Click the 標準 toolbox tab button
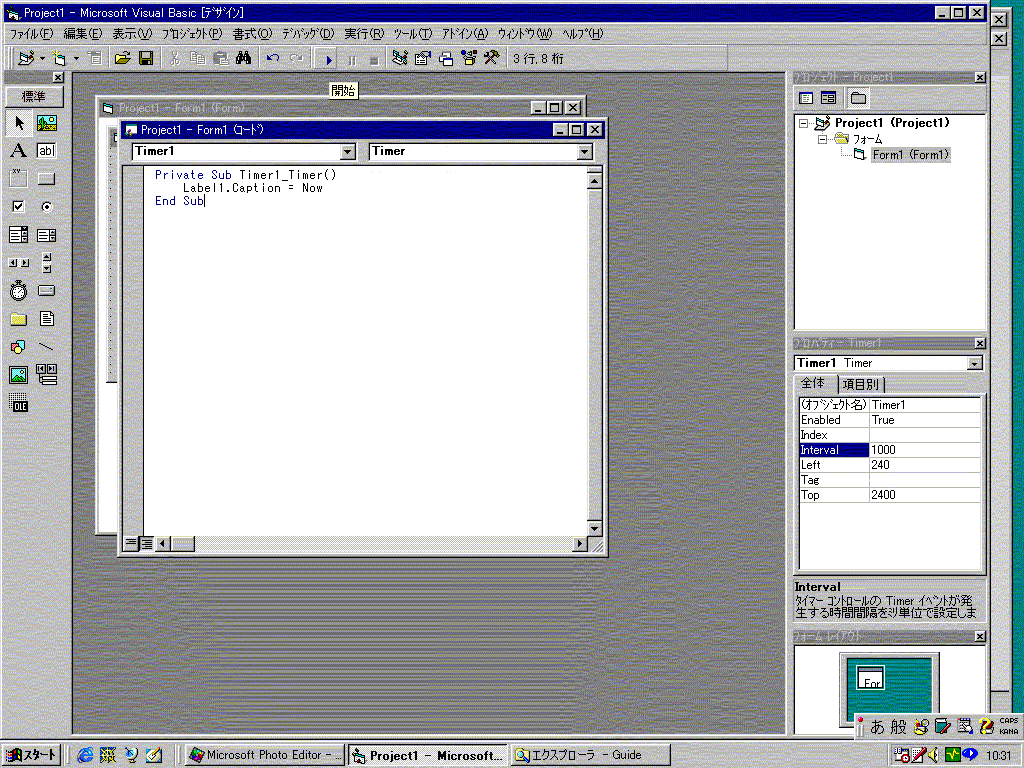 coord(34,97)
